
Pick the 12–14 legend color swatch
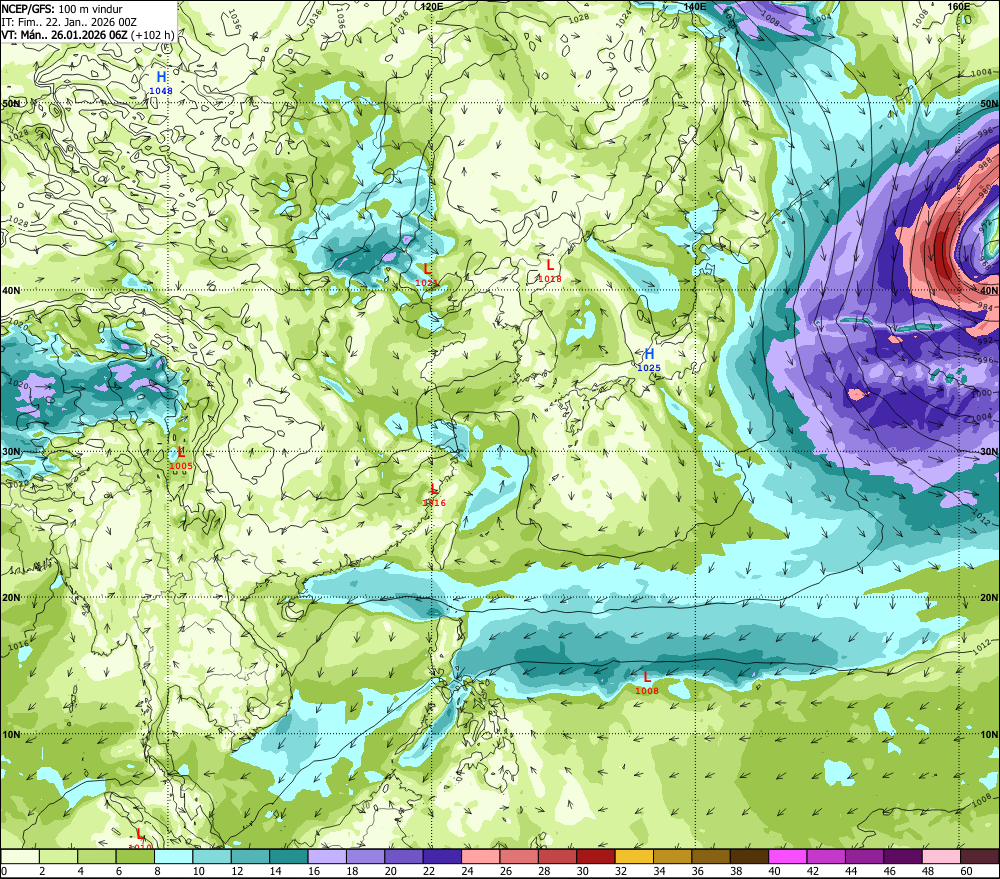pos(251,856)
